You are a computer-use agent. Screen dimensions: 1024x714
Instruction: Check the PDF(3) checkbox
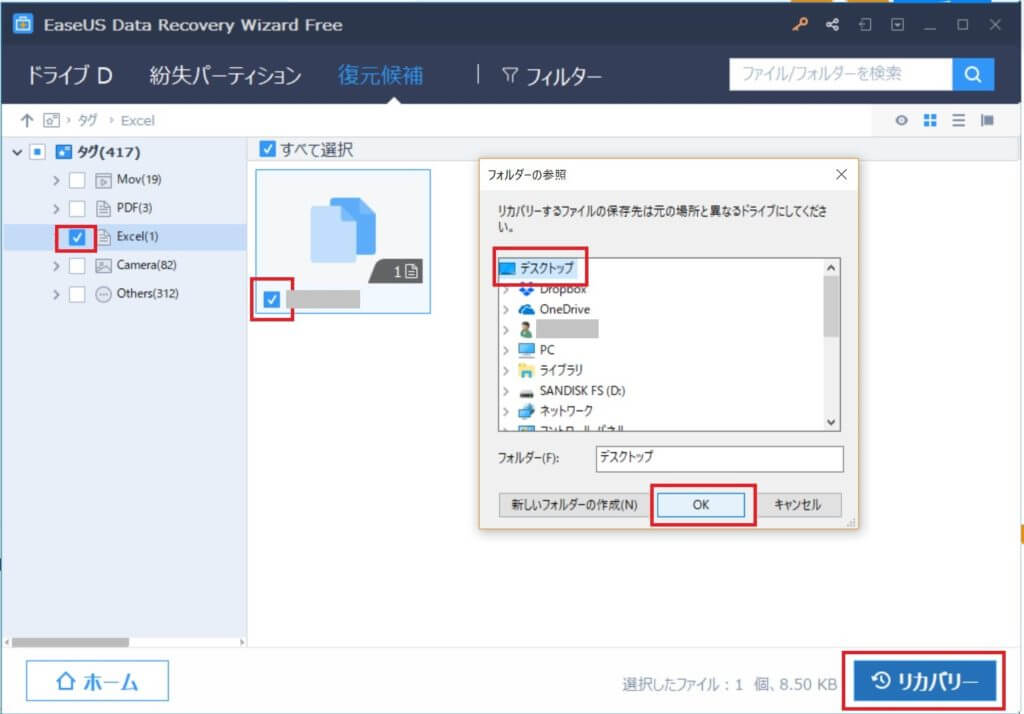click(77, 208)
